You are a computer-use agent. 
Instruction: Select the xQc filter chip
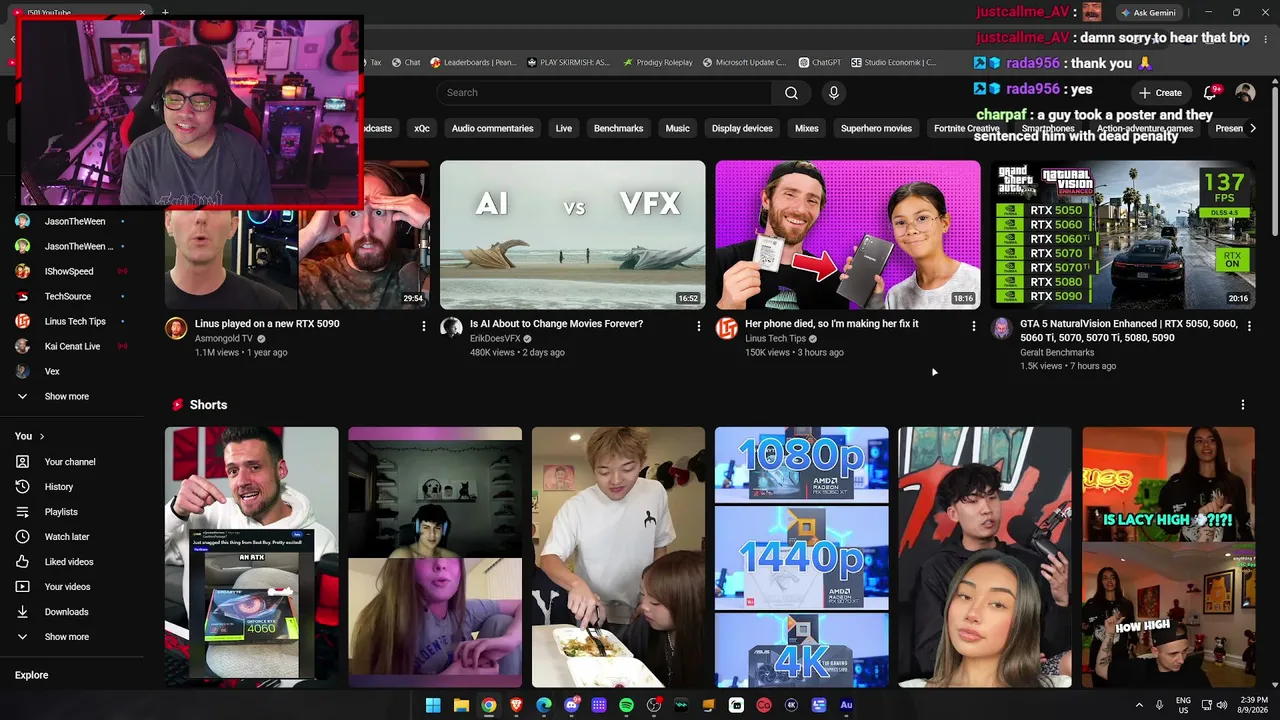422,128
